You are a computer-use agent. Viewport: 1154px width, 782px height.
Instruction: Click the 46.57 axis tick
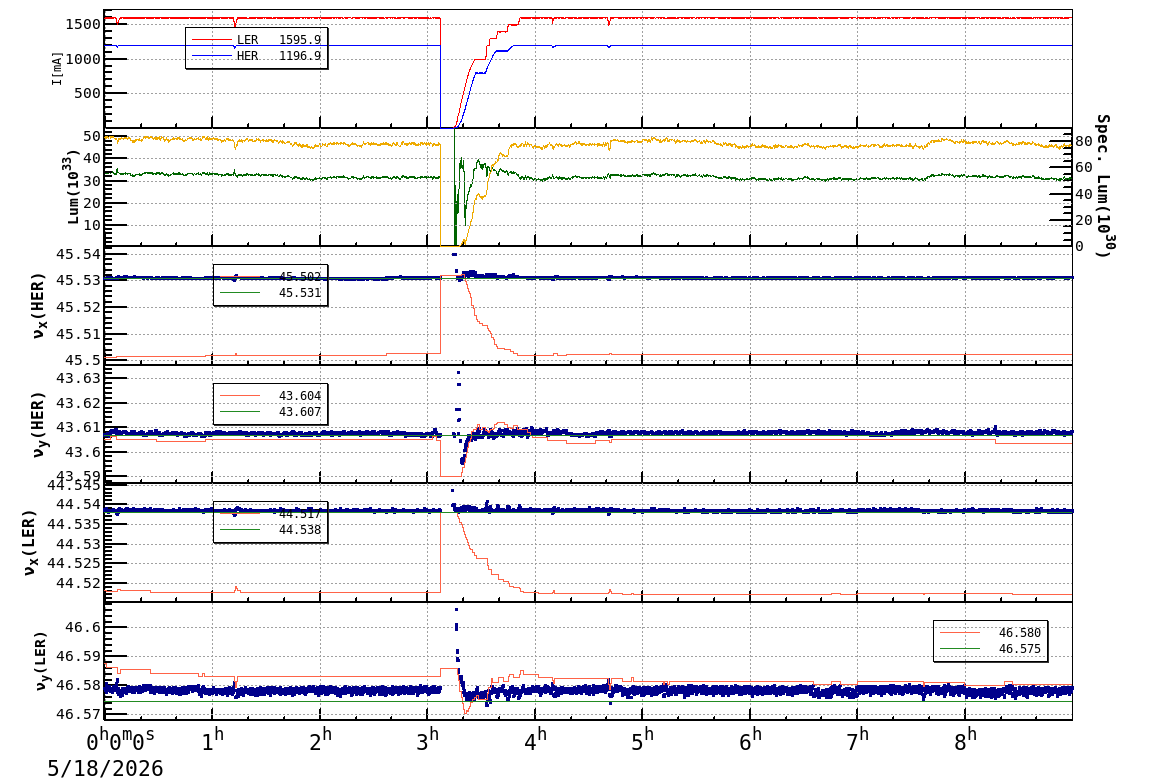[x=79, y=714]
